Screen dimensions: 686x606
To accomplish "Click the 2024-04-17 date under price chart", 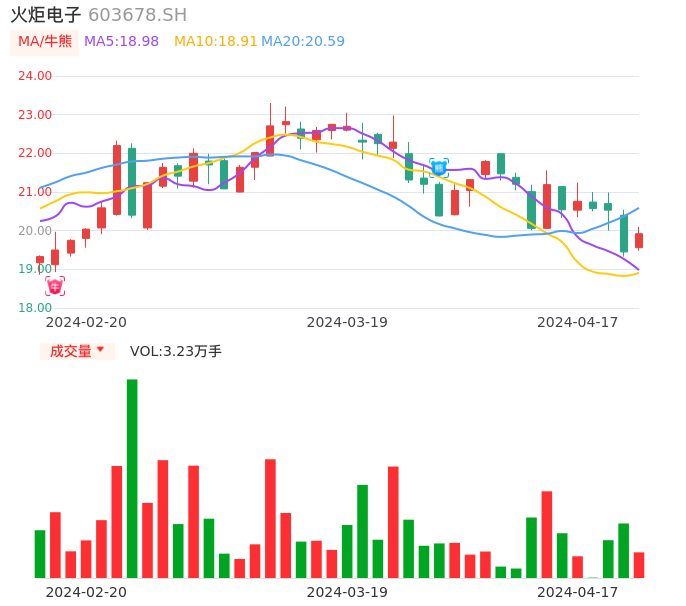I will 578,322.
